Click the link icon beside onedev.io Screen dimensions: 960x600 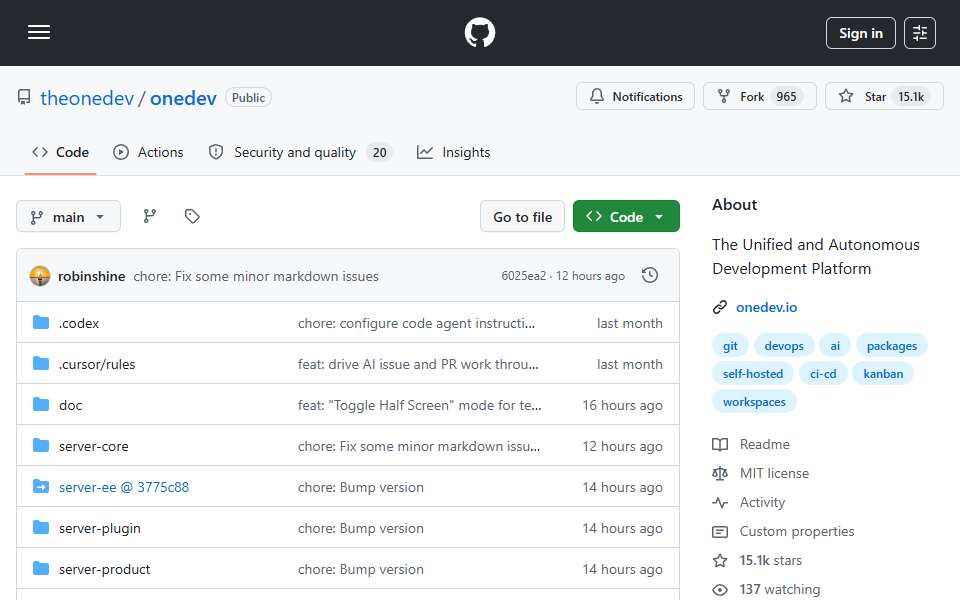[x=720, y=307]
